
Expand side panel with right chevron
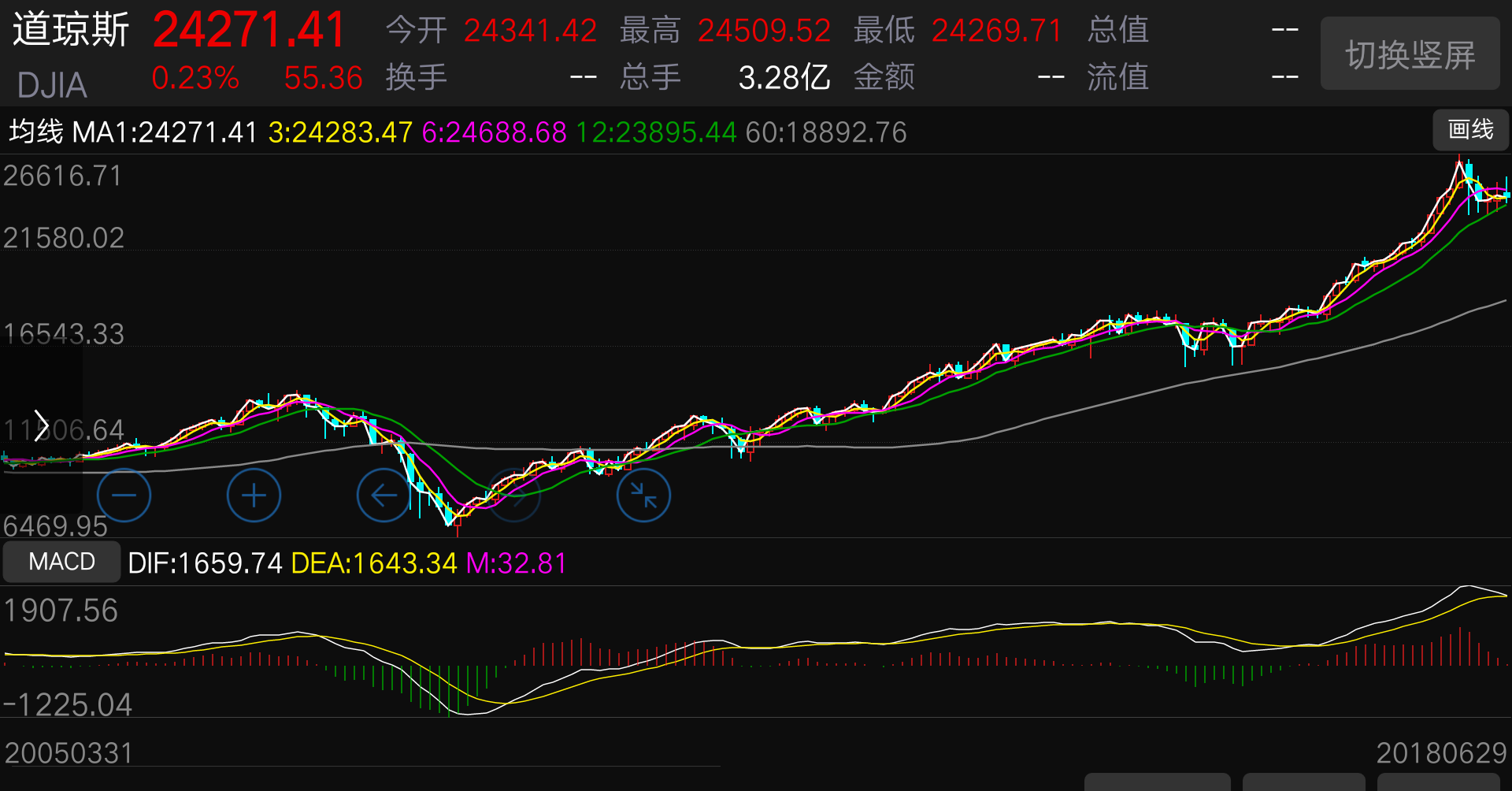pyautogui.click(x=41, y=425)
